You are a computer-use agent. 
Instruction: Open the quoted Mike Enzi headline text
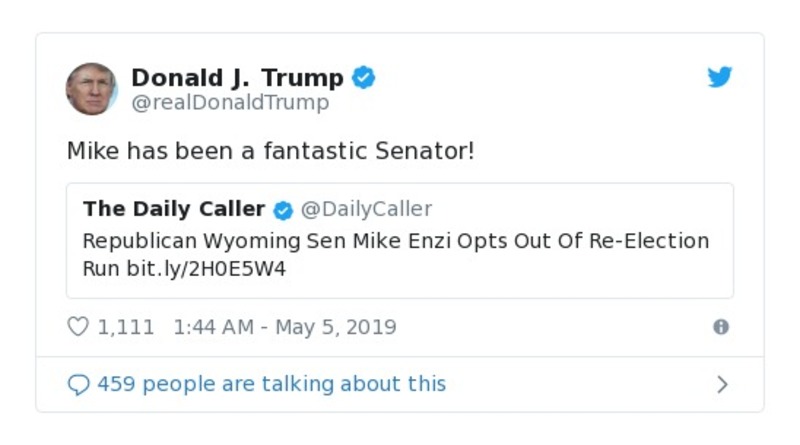[395, 241]
